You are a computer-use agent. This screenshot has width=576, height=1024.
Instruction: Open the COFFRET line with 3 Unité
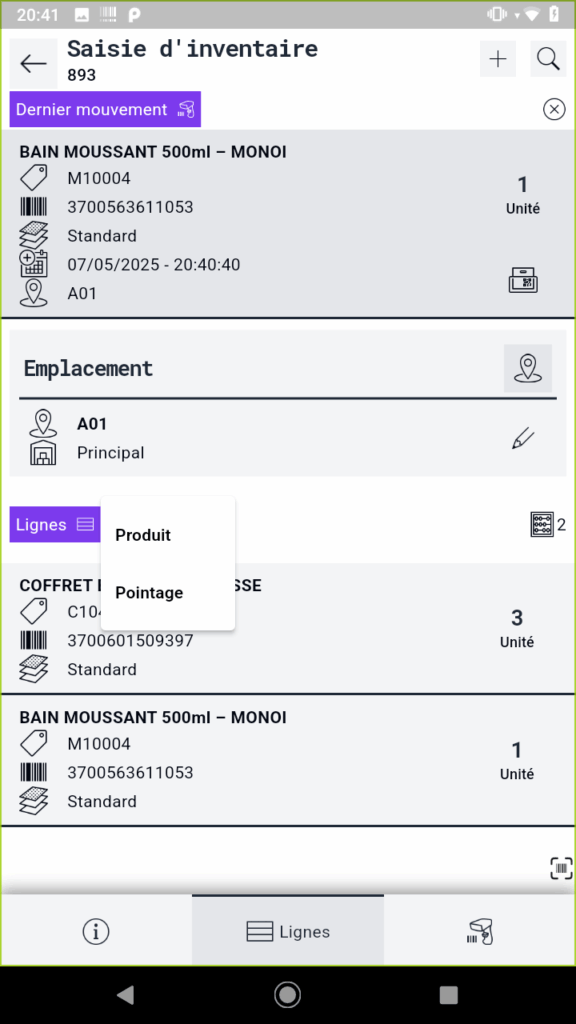288,628
